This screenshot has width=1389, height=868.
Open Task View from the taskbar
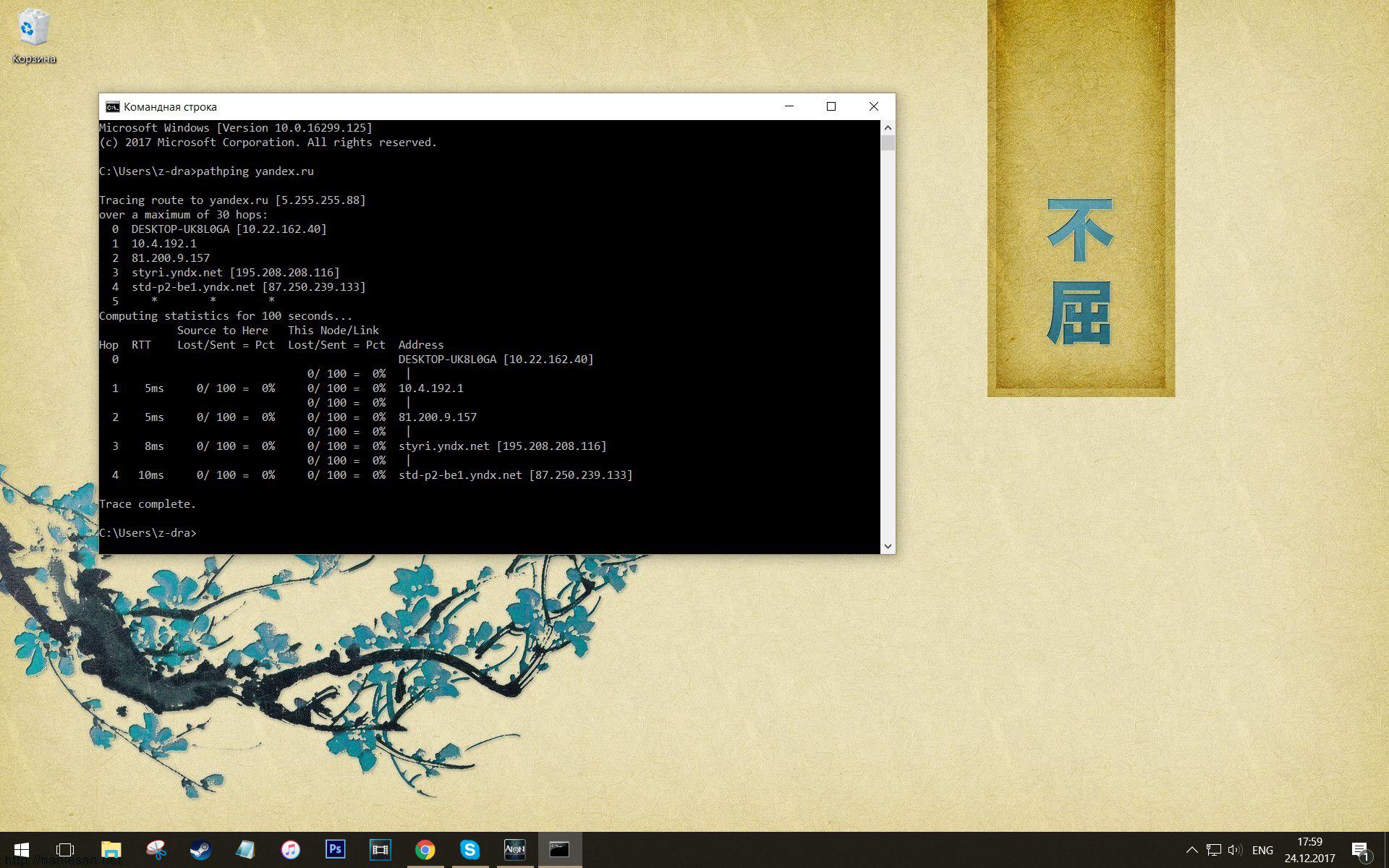coord(65,850)
